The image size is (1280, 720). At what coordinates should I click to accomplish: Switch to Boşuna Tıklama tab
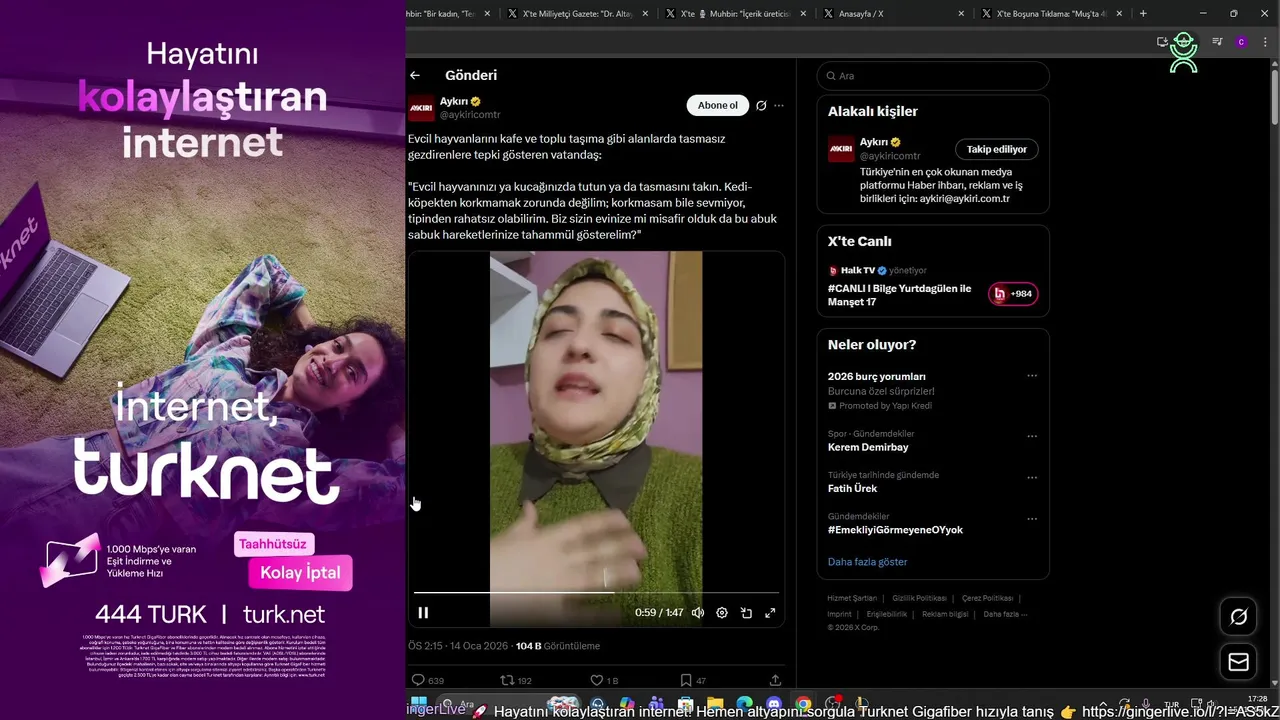(x=1052, y=14)
